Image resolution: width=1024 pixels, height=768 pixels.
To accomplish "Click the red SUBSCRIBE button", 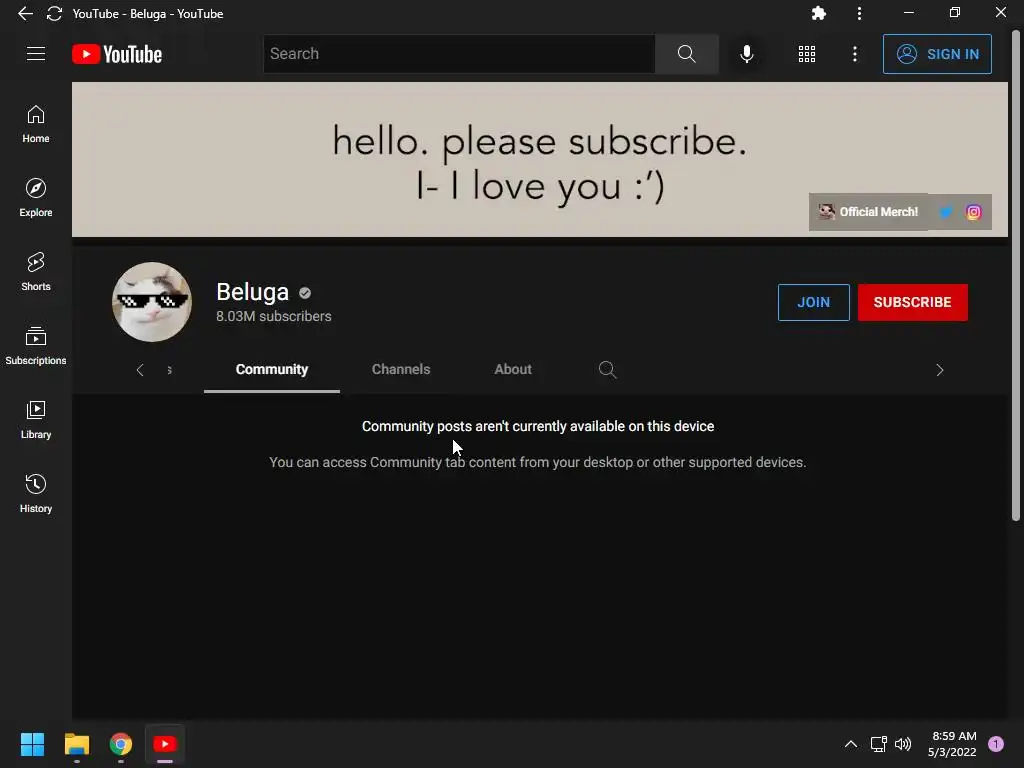I will (912, 302).
